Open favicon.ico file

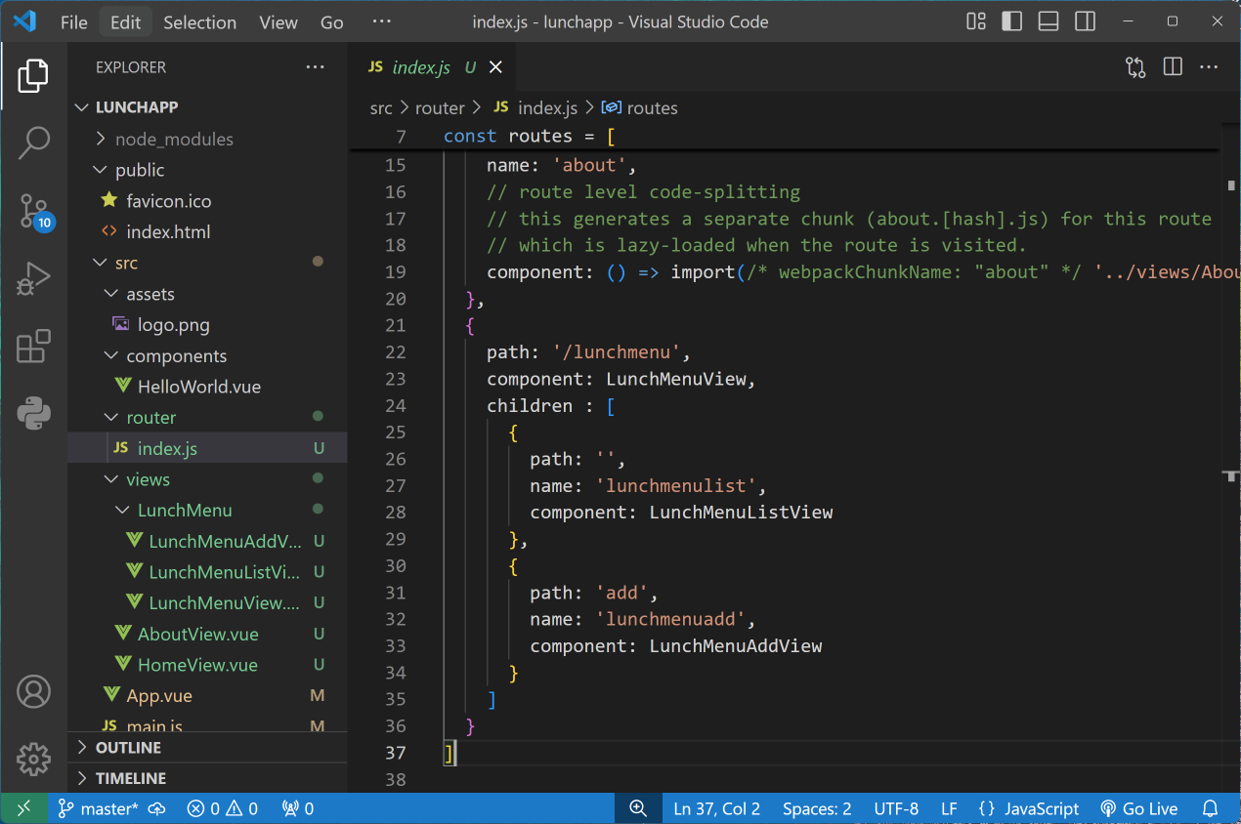208,201
